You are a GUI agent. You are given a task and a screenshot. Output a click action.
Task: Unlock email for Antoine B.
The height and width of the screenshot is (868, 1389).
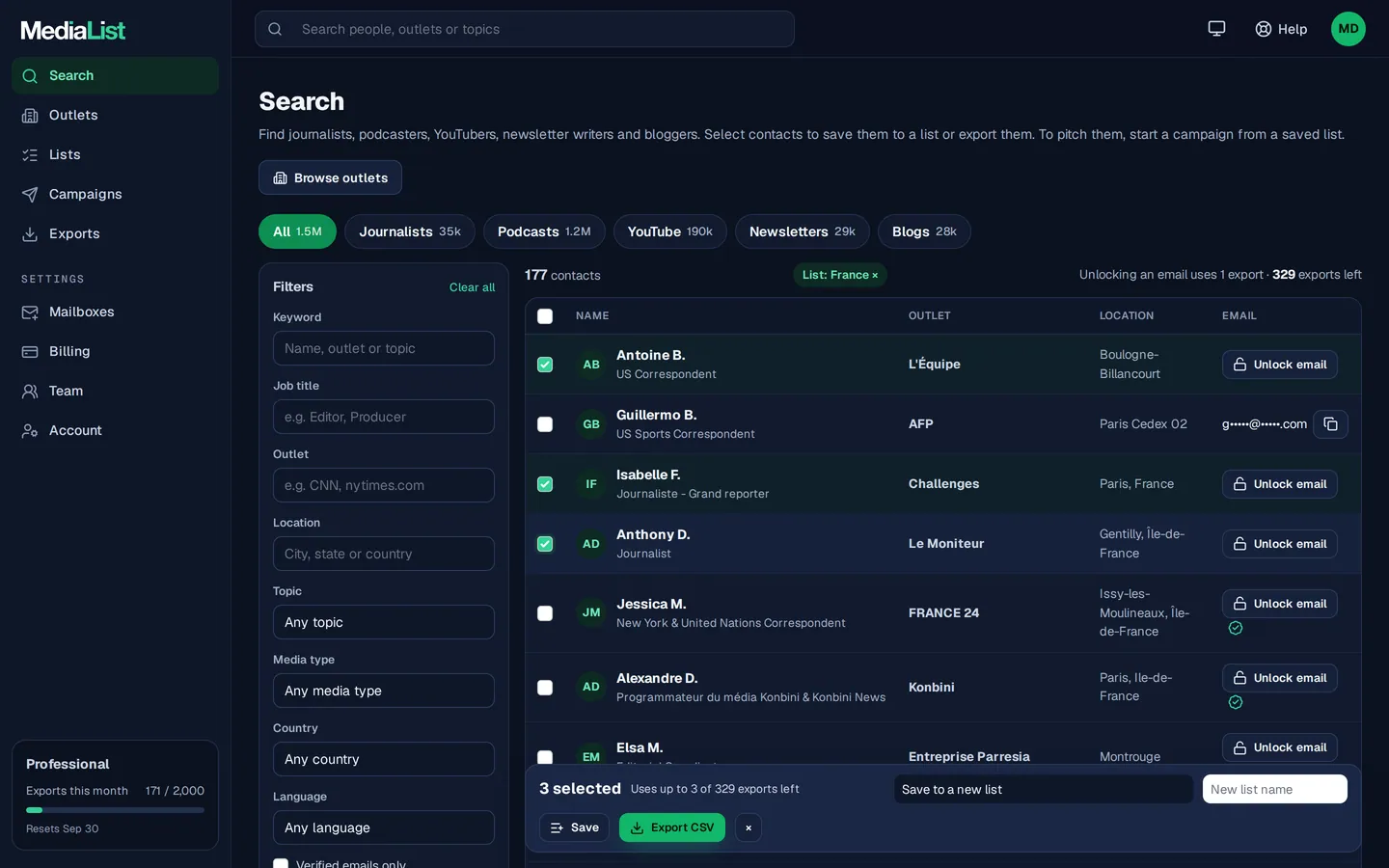[x=1280, y=365]
